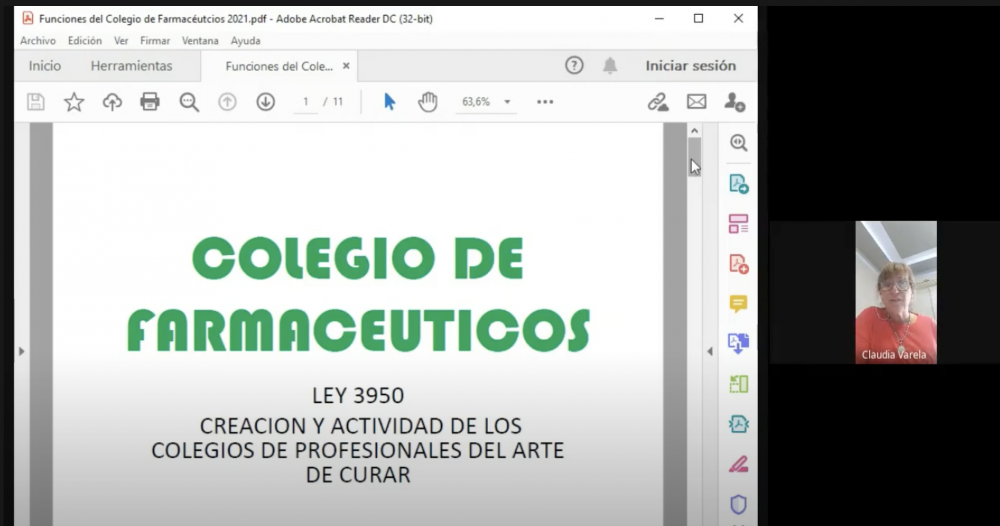Activate the hand pan tool
This screenshot has height=526, width=1000.
coord(427,102)
